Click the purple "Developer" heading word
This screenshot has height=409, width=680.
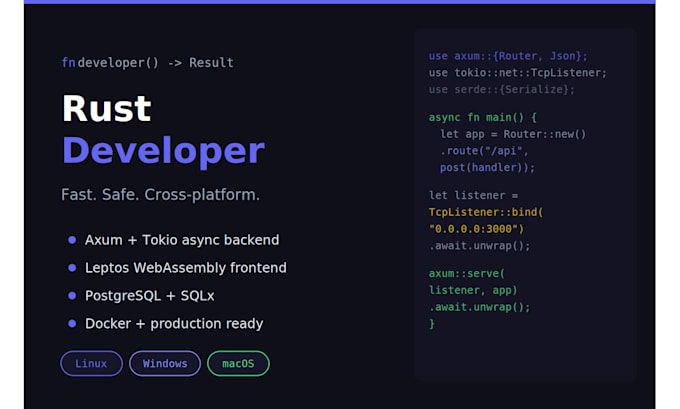pyautogui.click(x=163, y=151)
